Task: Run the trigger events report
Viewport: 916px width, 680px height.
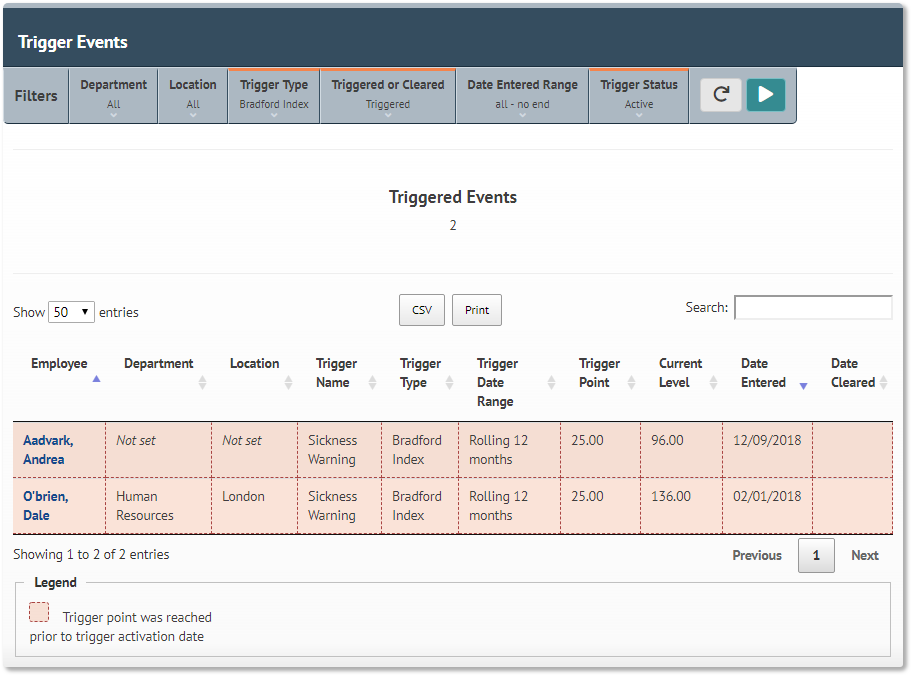Action: pyautogui.click(x=766, y=95)
